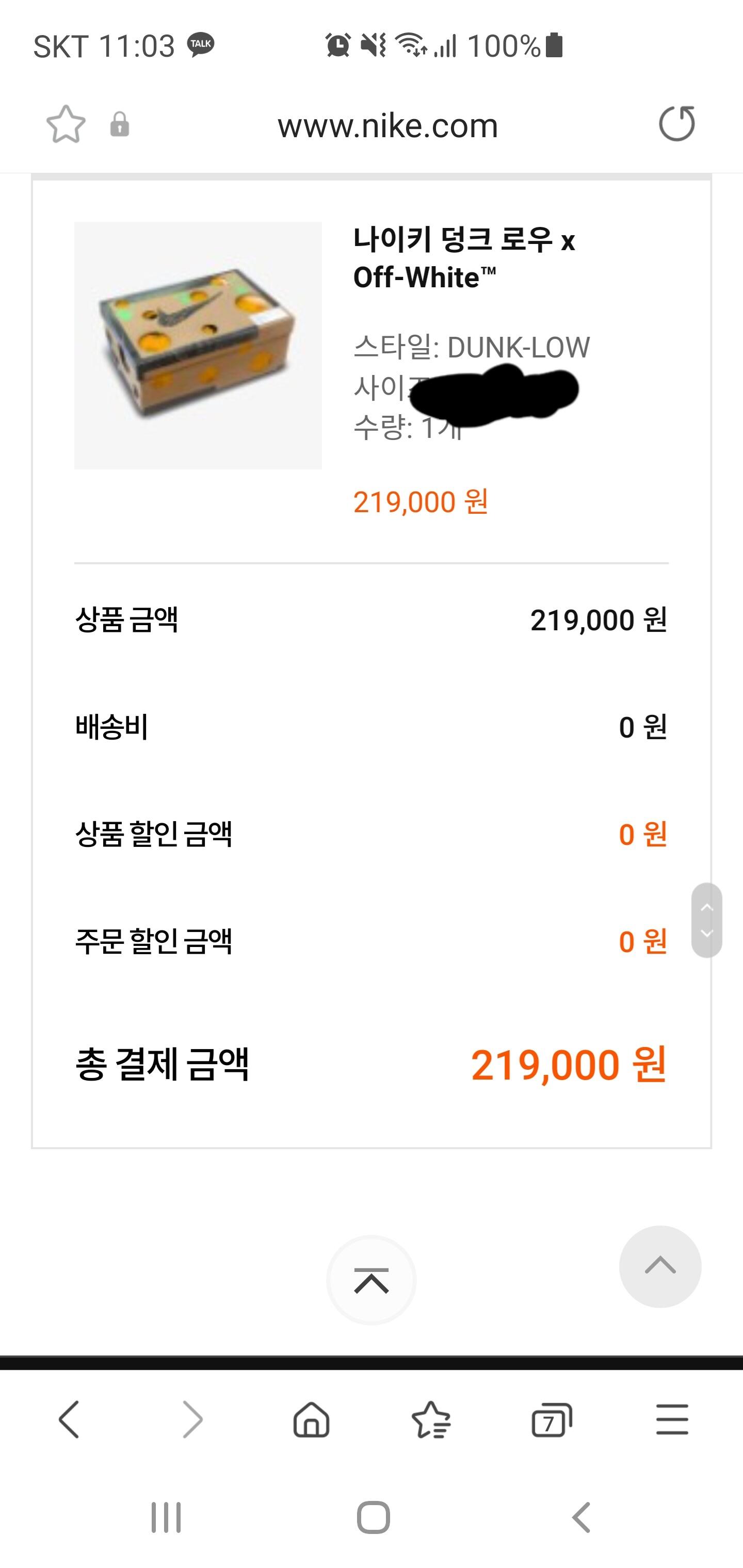
Task: Tap the scroll-to-top double-line arrow button
Action: [372, 1280]
